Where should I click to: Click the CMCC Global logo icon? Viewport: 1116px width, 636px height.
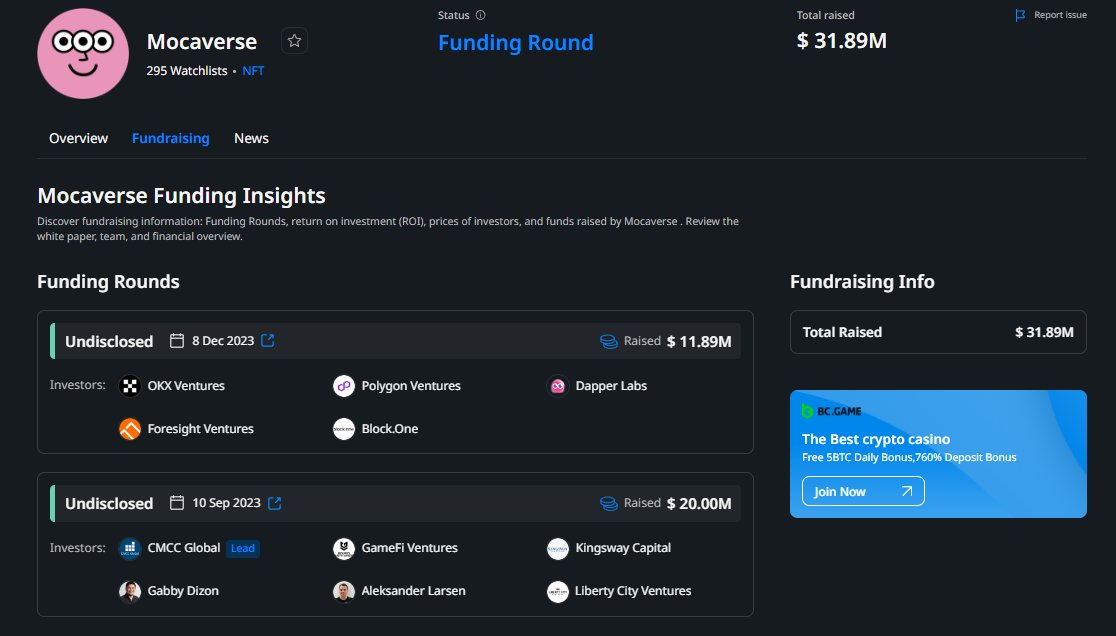(x=130, y=548)
